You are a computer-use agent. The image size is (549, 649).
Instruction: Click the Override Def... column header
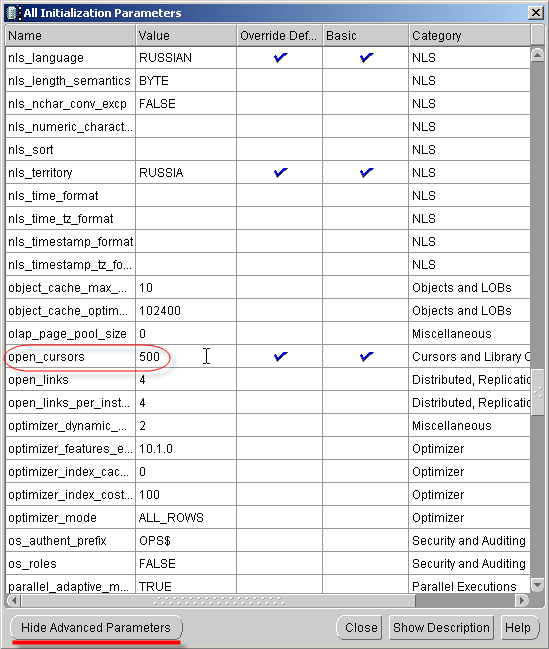[279, 36]
